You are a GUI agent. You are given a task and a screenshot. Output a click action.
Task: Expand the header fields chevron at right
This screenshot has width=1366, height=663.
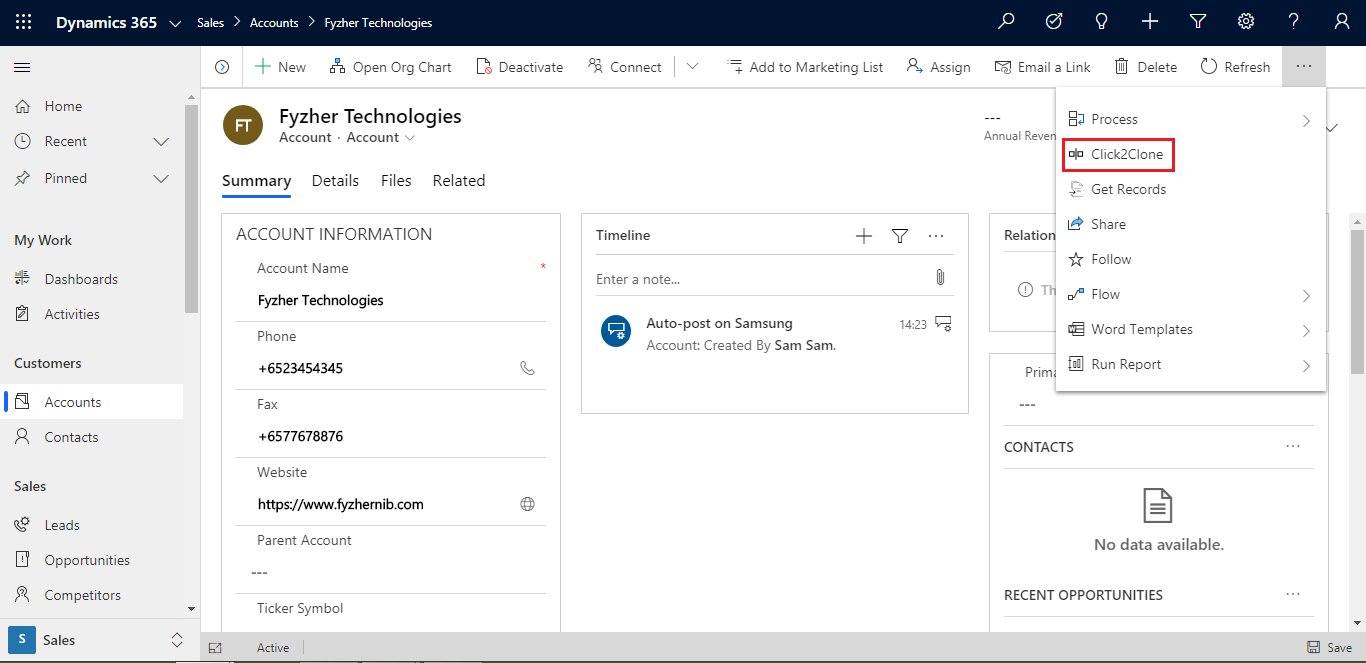pos(1333,128)
